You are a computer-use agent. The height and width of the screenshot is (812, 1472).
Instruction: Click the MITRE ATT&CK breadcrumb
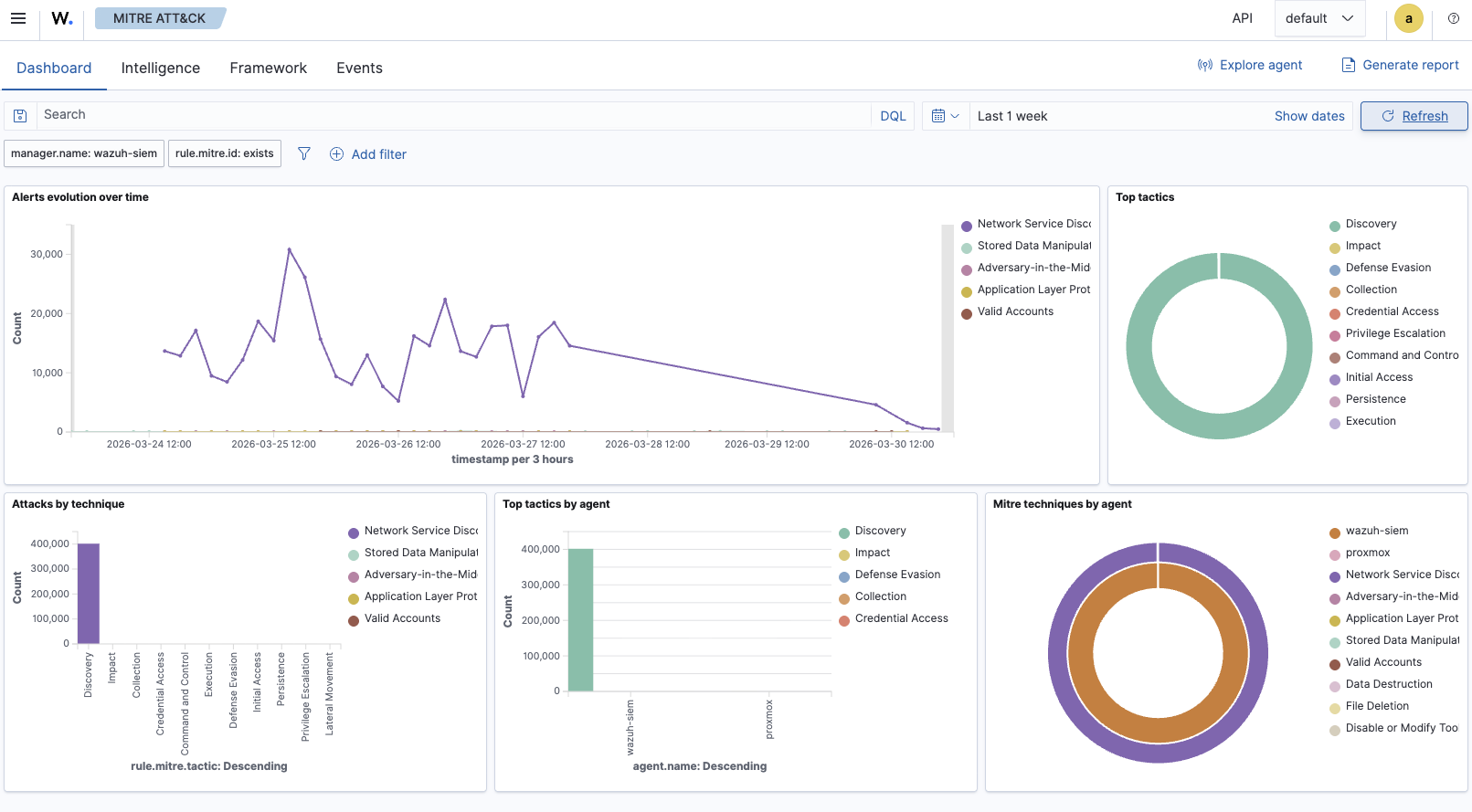click(x=159, y=18)
